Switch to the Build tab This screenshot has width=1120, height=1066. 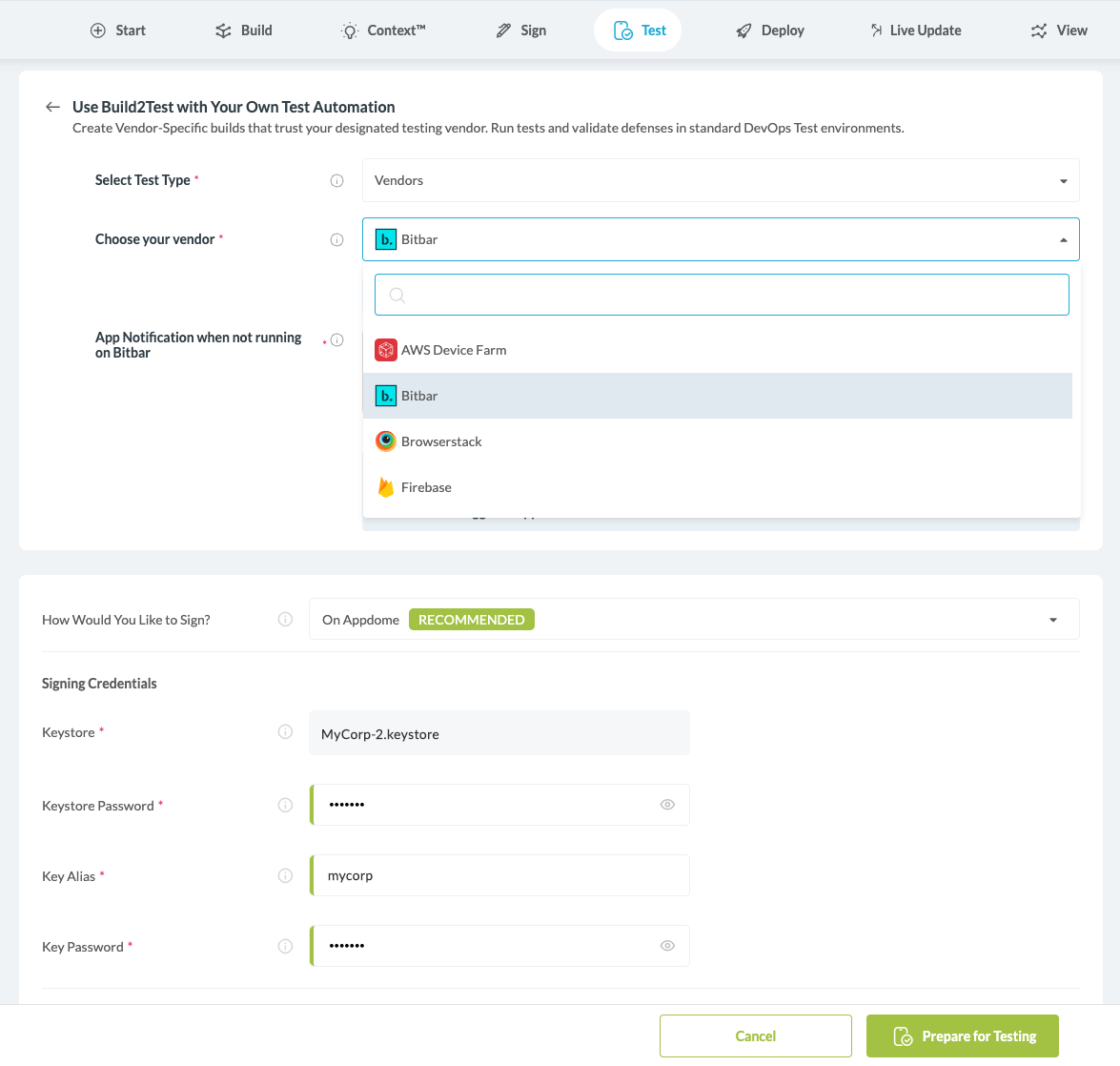click(244, 30)
